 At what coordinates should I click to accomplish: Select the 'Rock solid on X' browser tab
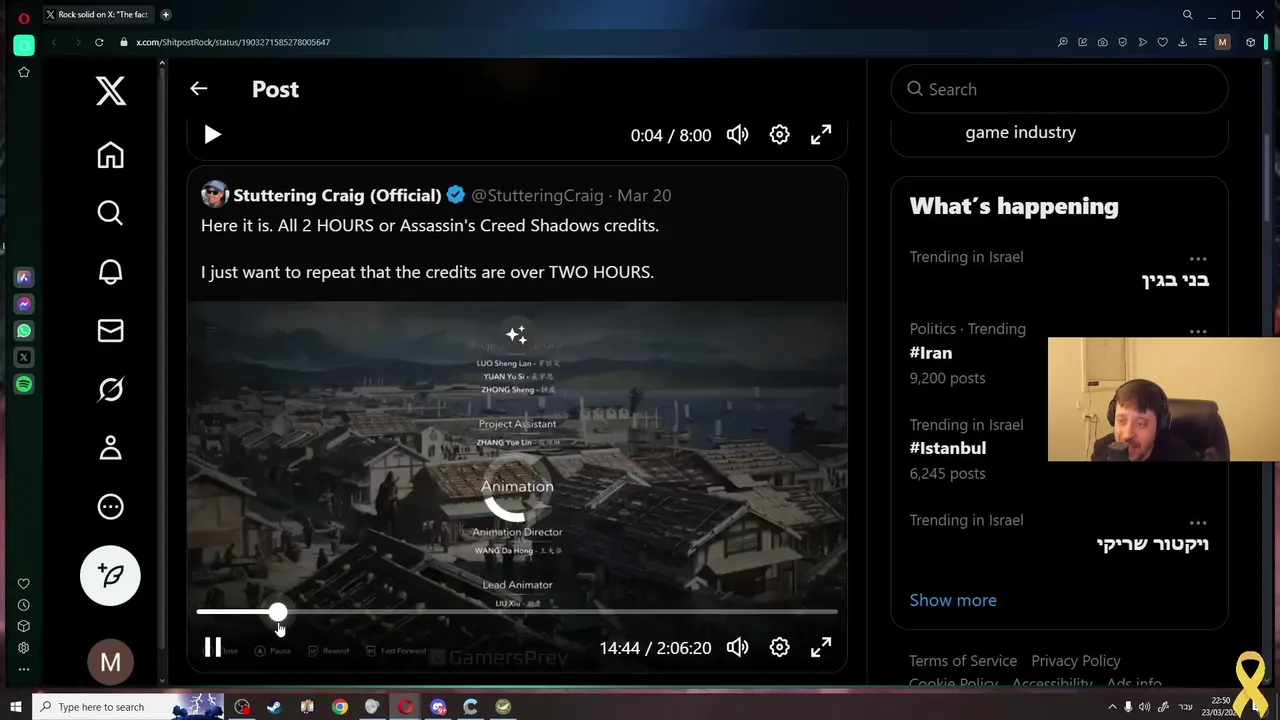coord(97,14)
